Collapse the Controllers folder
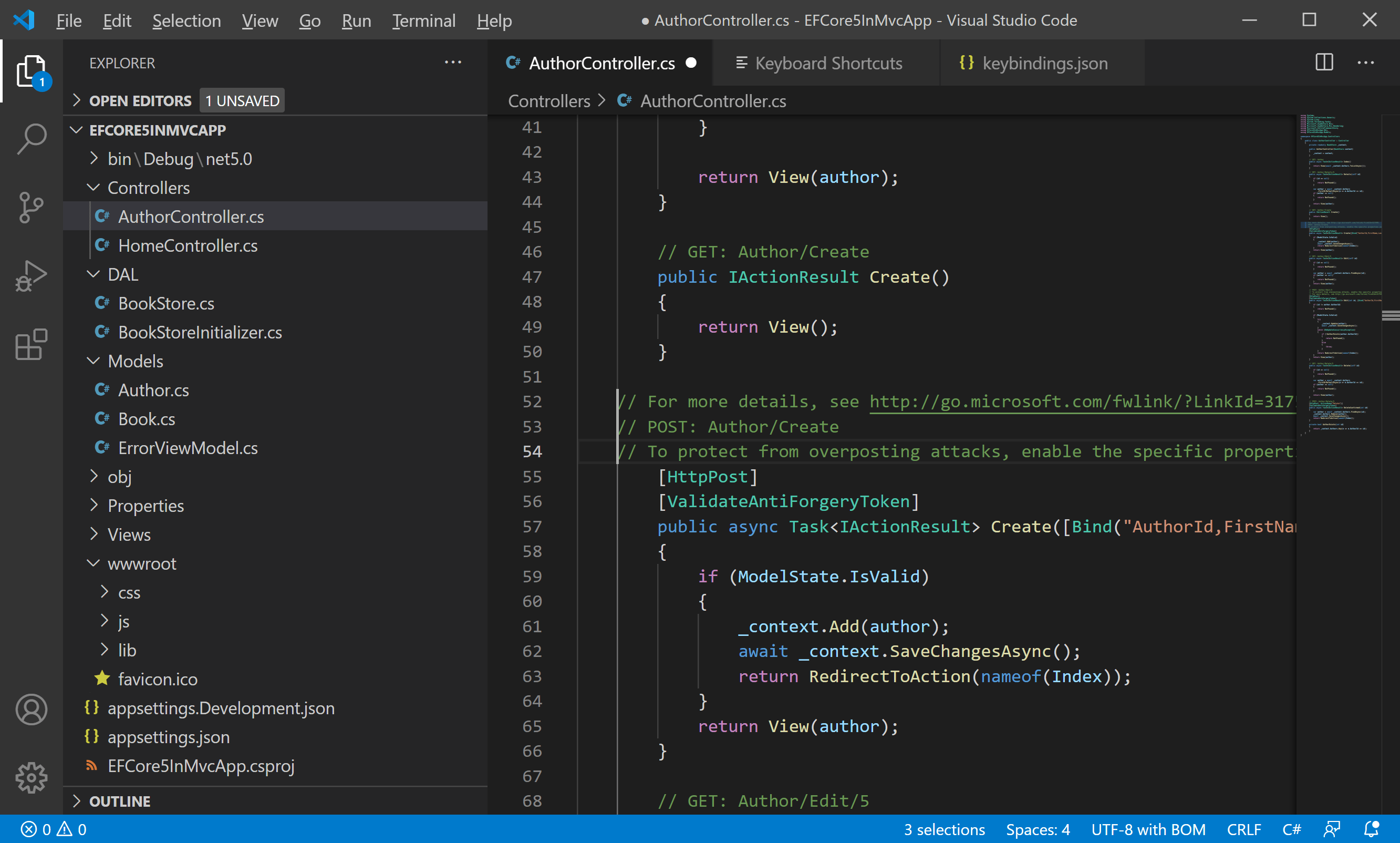 click(x=275, y=188)
